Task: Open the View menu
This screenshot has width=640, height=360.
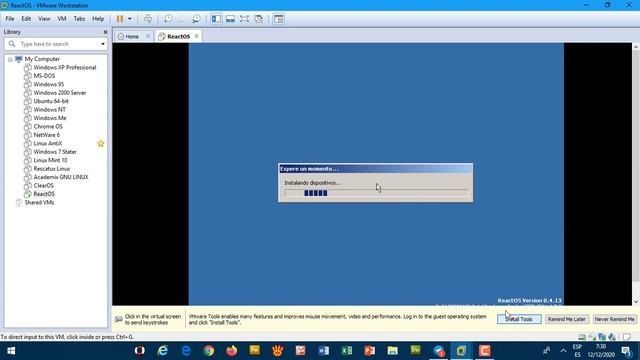Action: [x=44, y=19]
